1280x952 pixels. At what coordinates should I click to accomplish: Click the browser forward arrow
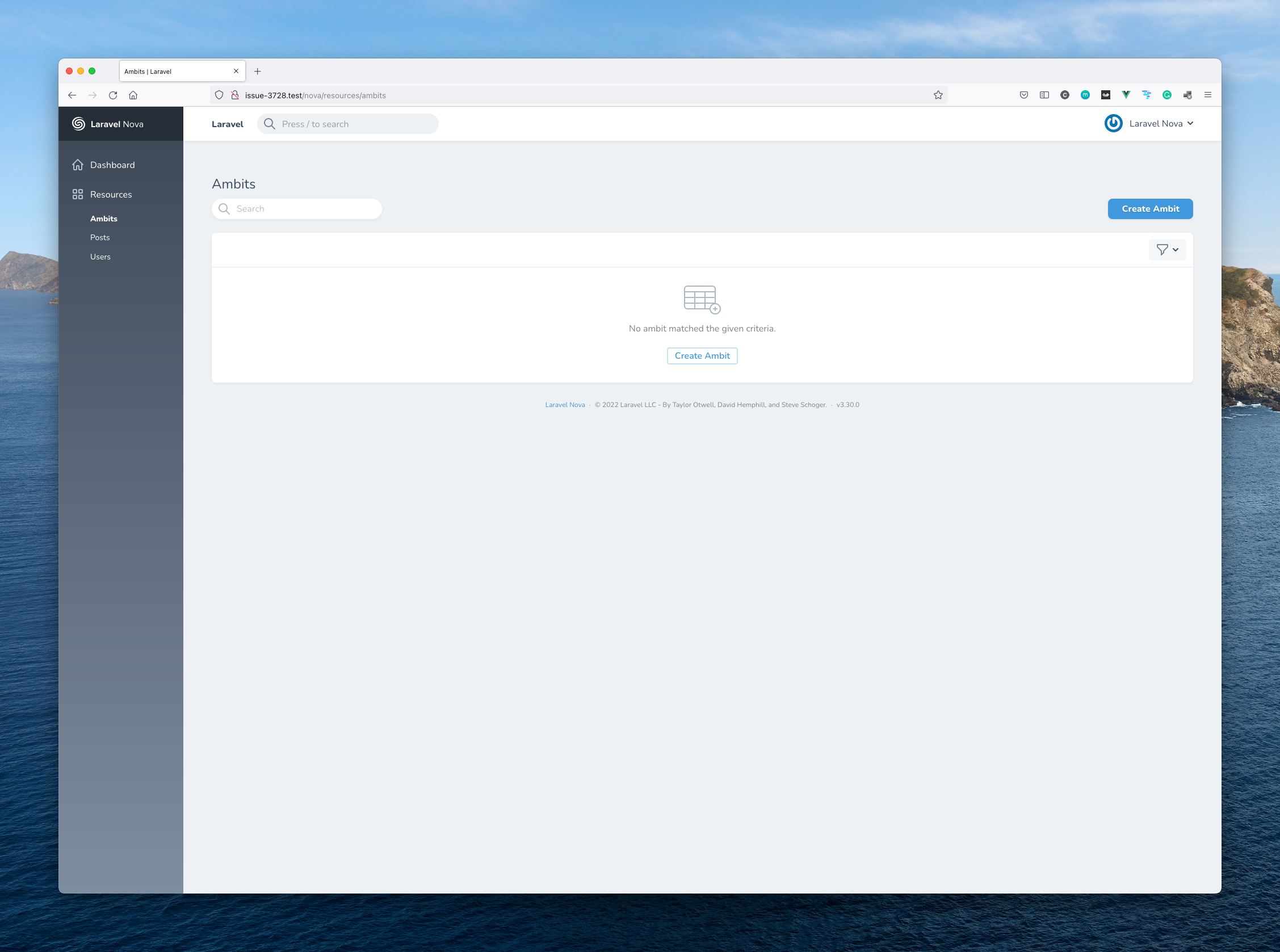coord(93,95)
